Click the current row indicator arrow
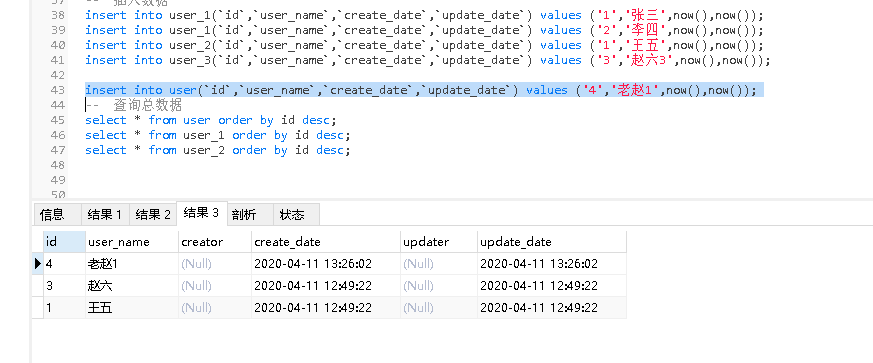The height and width of the screenshot is (363, 873). click(38, 263)
